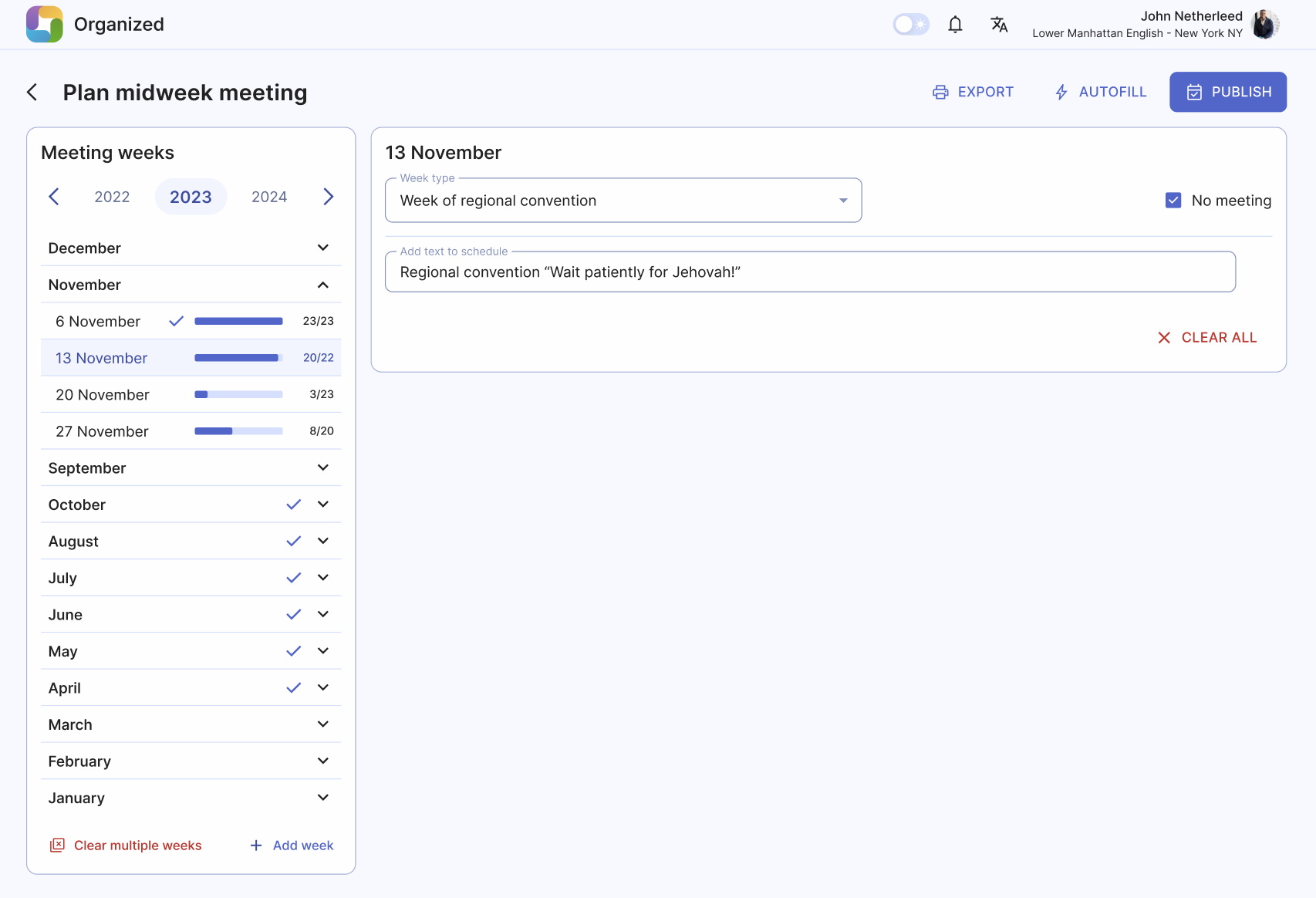Screen dimensions: 1316x898
Task: Toggle the dark mode switch
Action: [x=911, y=24]
